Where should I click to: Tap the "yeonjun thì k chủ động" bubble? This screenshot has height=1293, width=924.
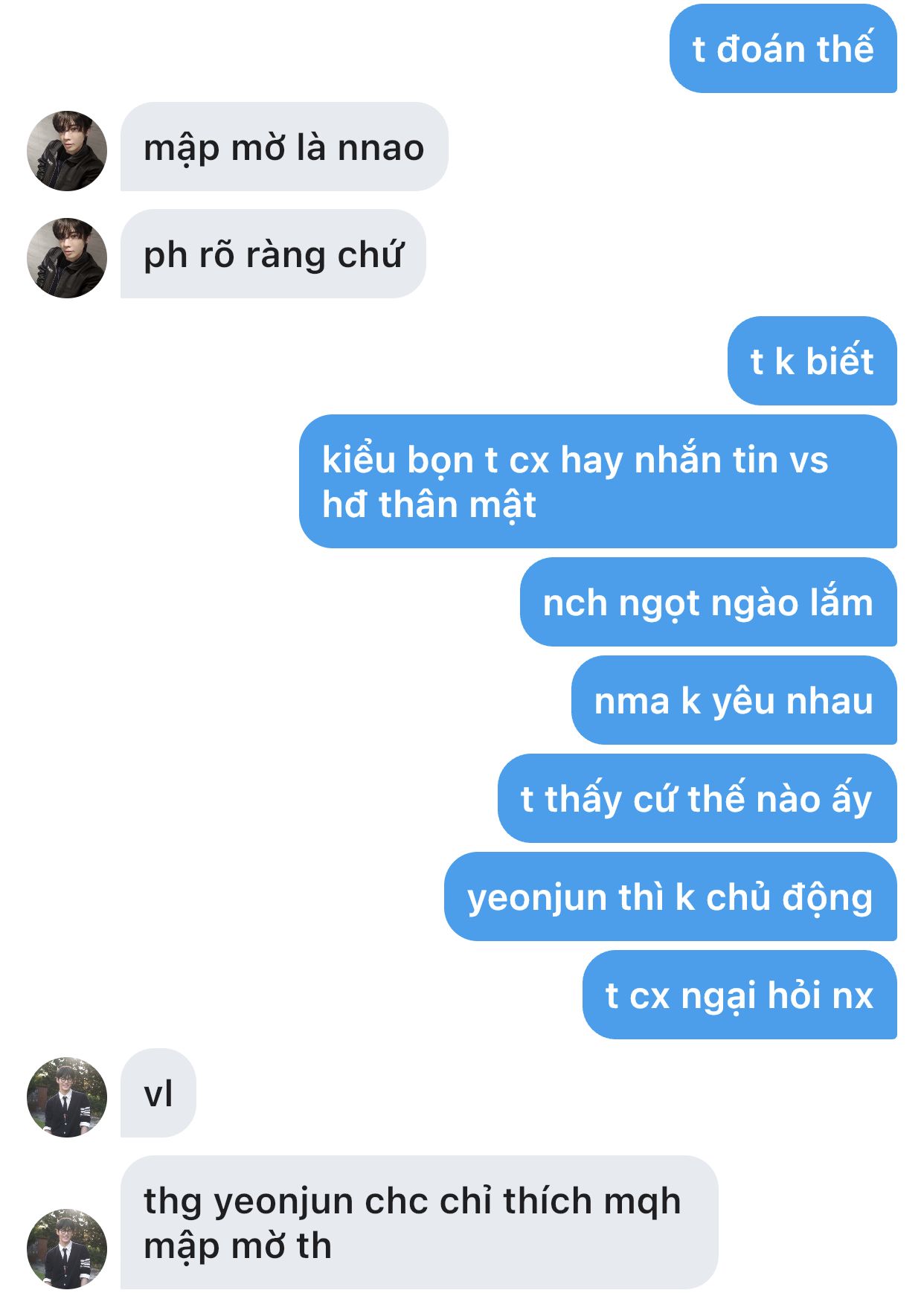670,896
